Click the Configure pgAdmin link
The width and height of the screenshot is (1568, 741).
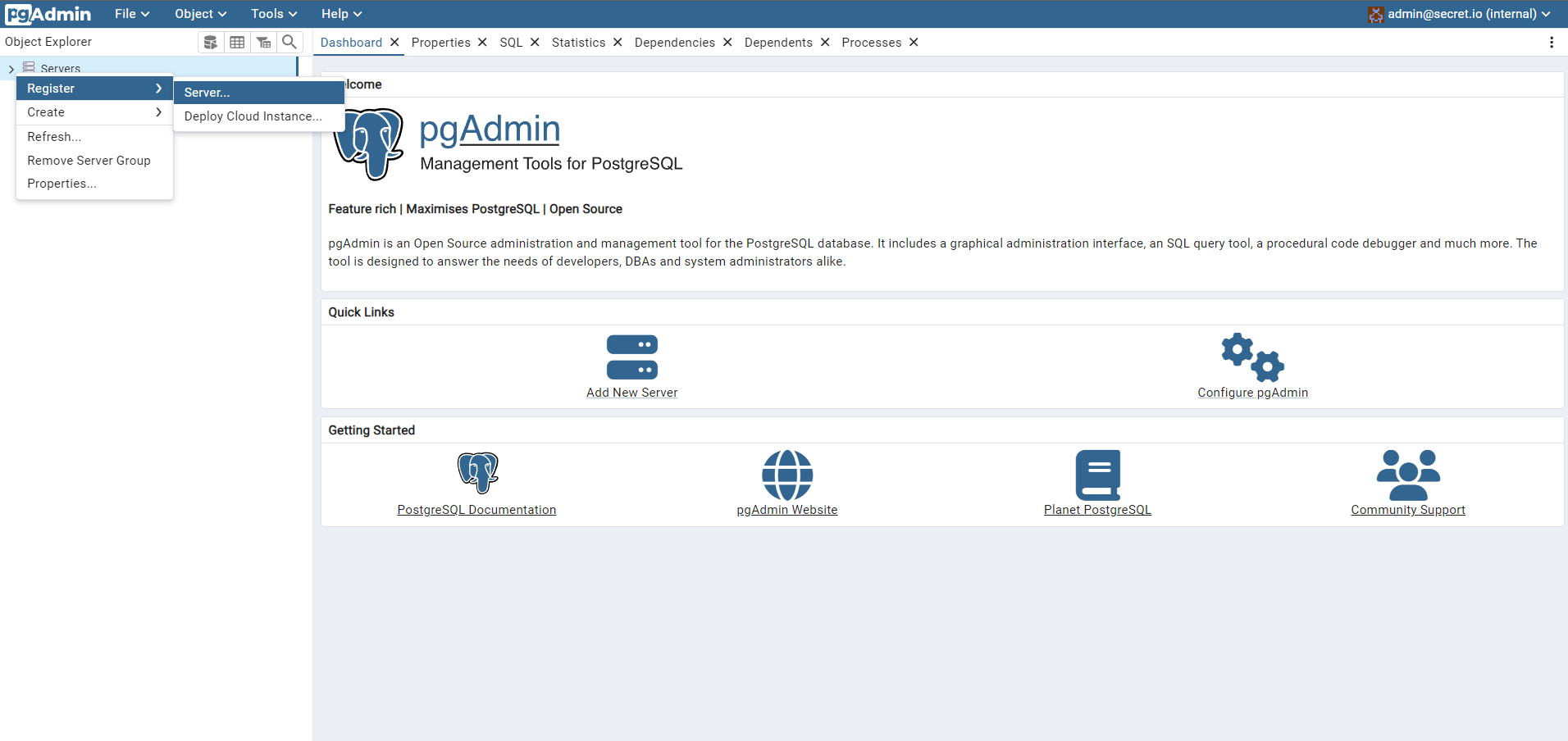(x=1252, y=393)
